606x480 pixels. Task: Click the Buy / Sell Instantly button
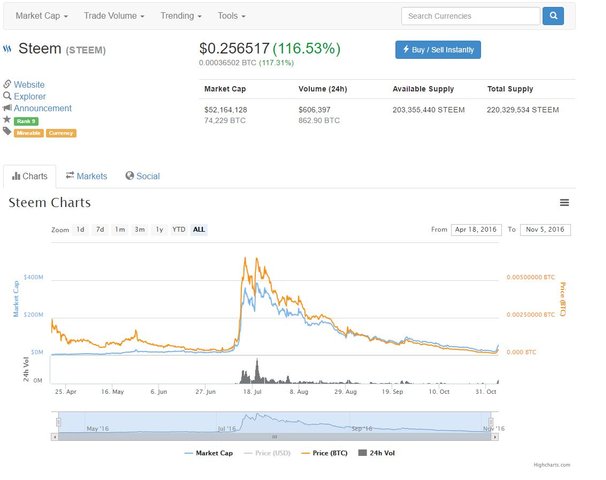(x=438, y=50)
